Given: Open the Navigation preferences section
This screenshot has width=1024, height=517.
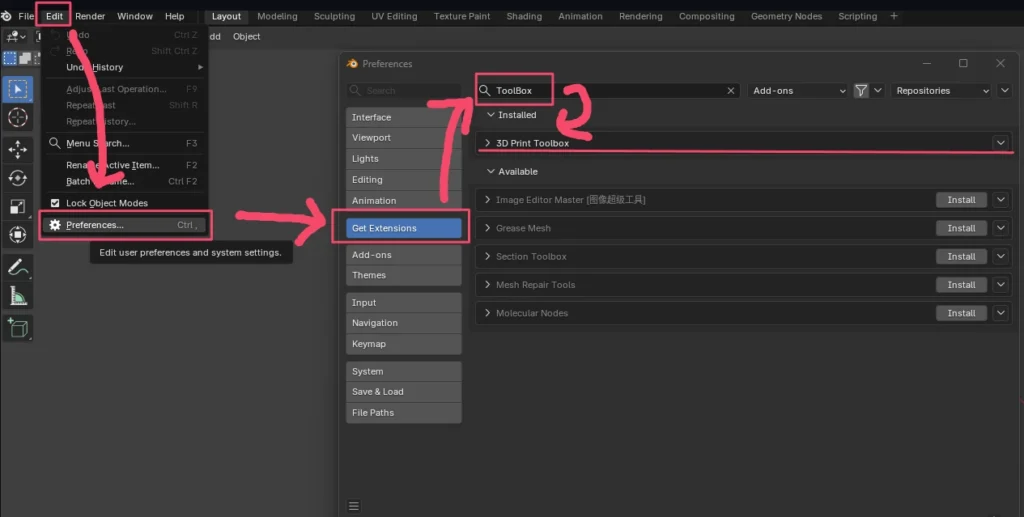Looking at the screenshot, I should [x=404, y=323].
